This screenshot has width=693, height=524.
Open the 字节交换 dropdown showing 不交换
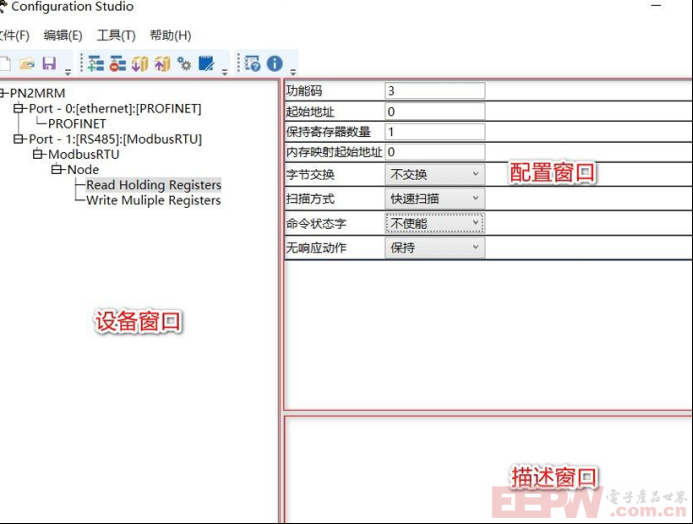tap(434, 174)
